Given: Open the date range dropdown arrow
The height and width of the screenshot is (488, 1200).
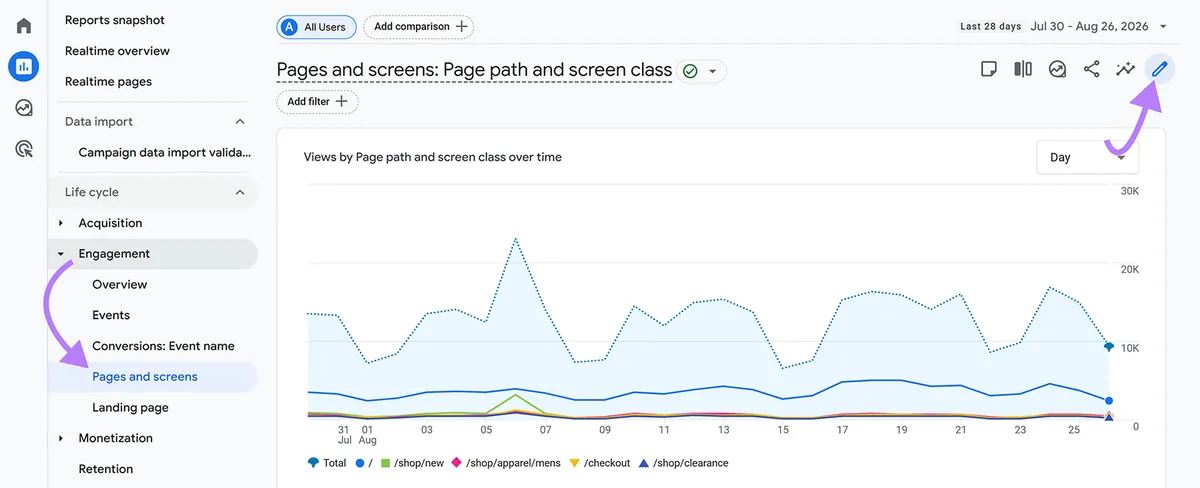Looking at the screenshot, I should (x=1164, y=27).
